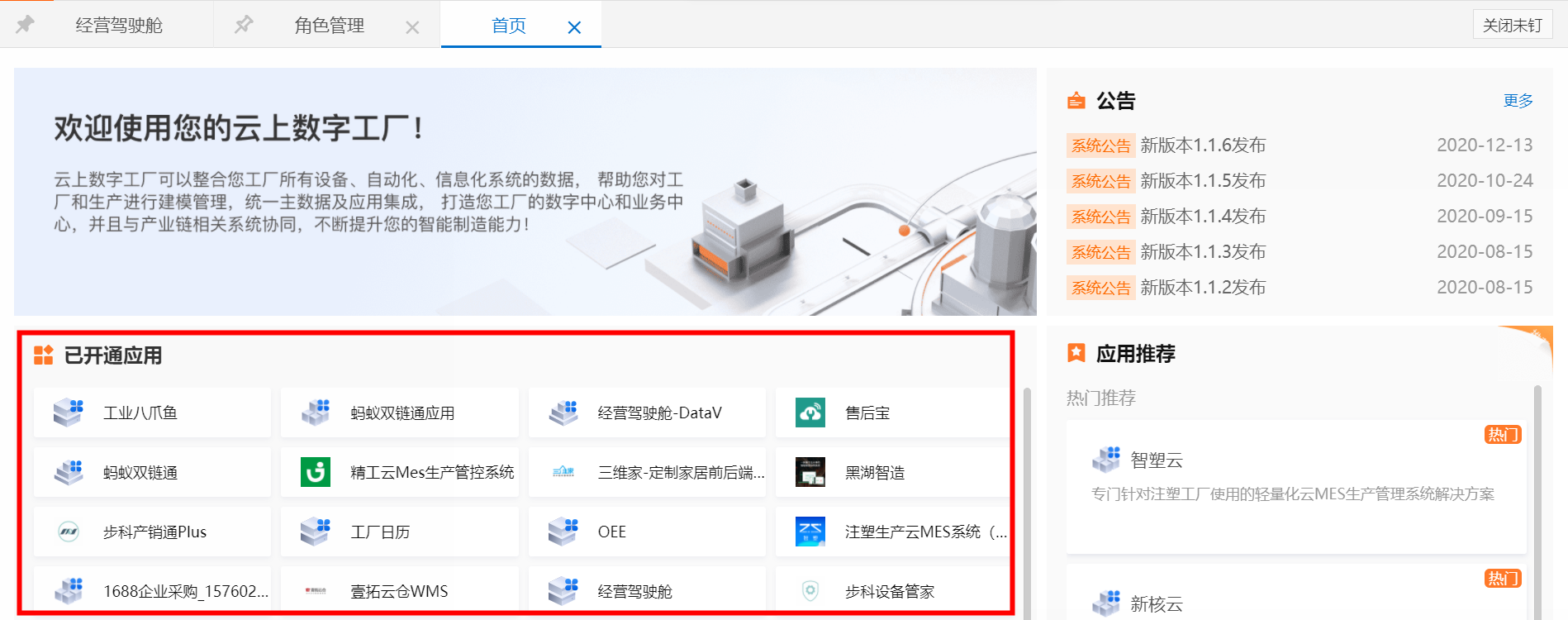Open the 工业八爪鱼 application label
Image resolution: width=1568 pixels, height=620 pixels.
click(x=140, y=413)
